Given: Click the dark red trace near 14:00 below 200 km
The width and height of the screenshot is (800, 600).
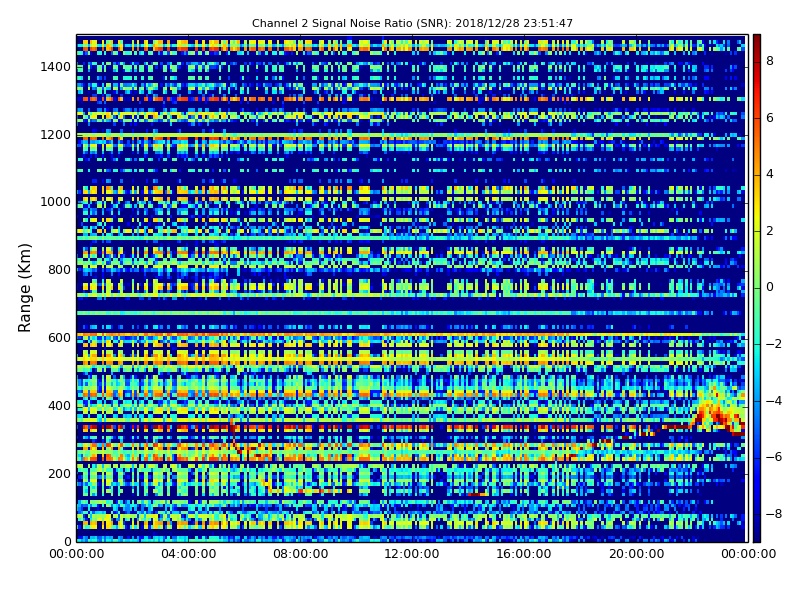Looking at the screenshot, I should [477, 494].
